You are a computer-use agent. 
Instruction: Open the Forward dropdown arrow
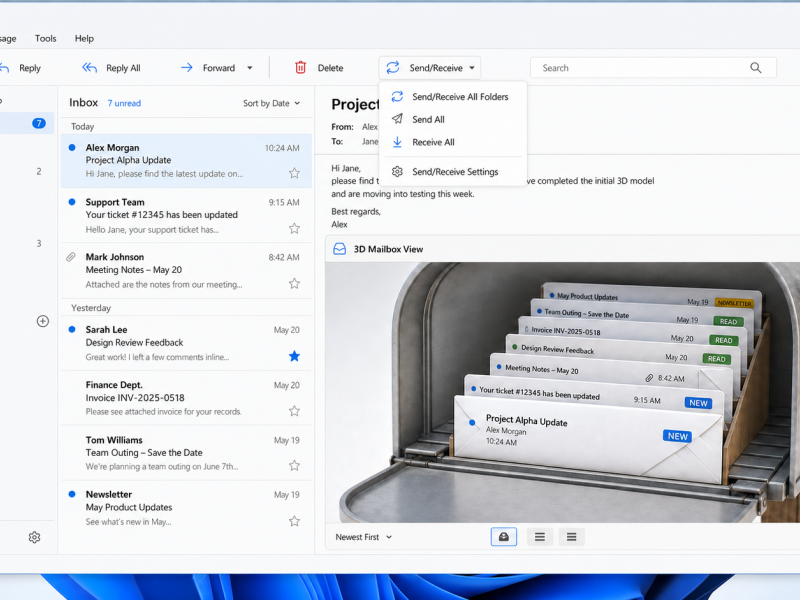(x=250, y=68)
